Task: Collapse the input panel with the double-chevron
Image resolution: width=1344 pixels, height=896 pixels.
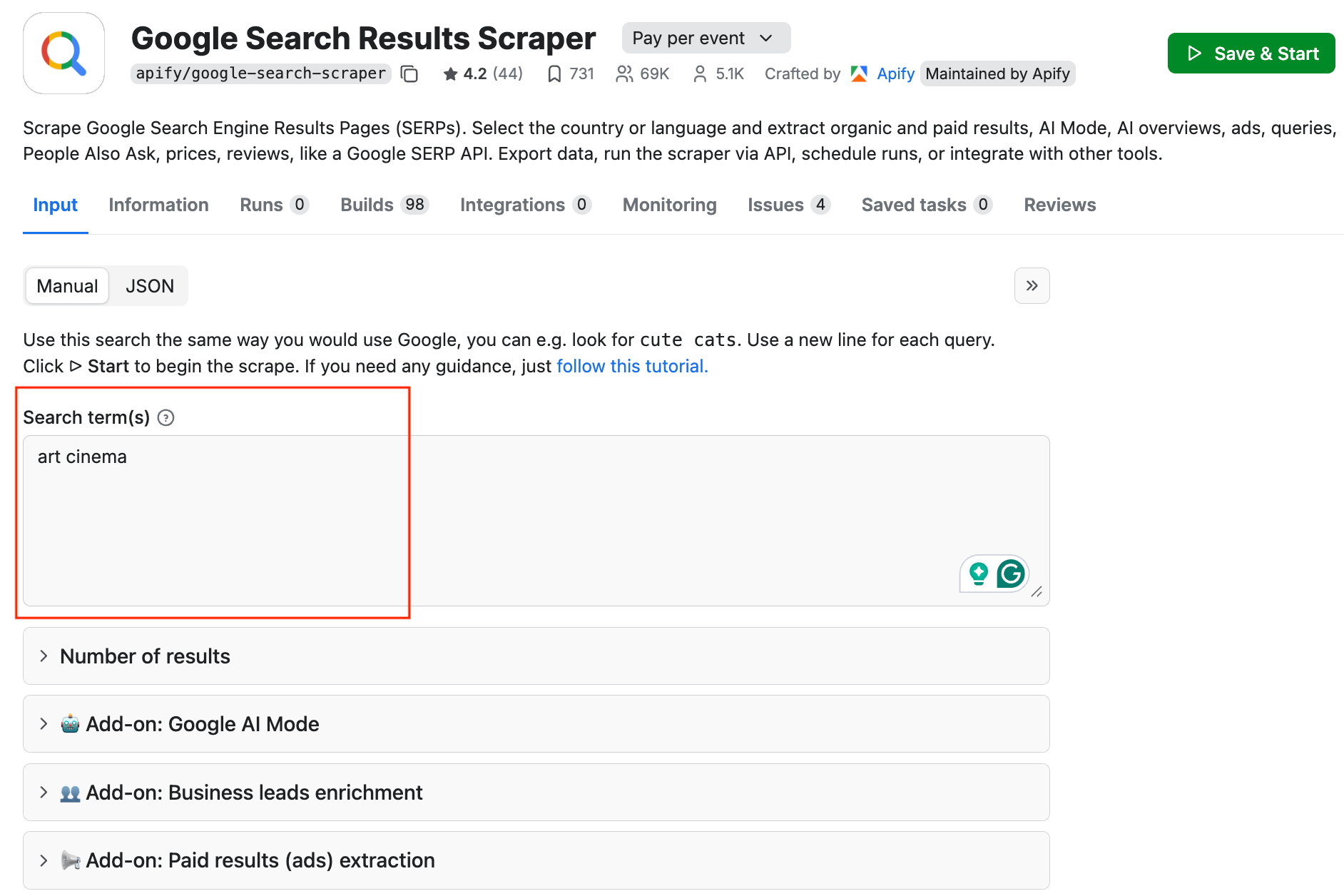Action: click(1032, 285)
